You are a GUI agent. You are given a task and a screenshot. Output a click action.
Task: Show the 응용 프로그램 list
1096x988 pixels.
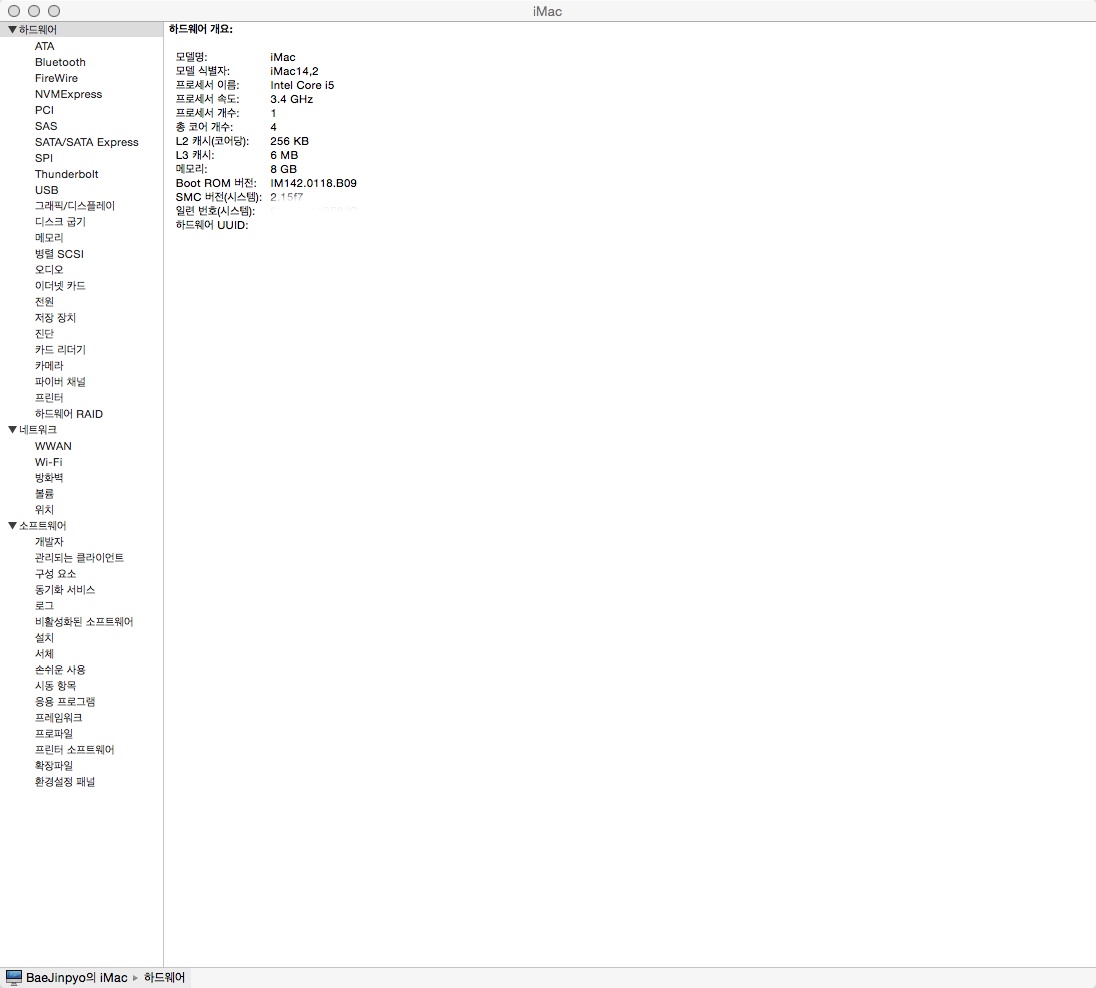coord(65,702)
